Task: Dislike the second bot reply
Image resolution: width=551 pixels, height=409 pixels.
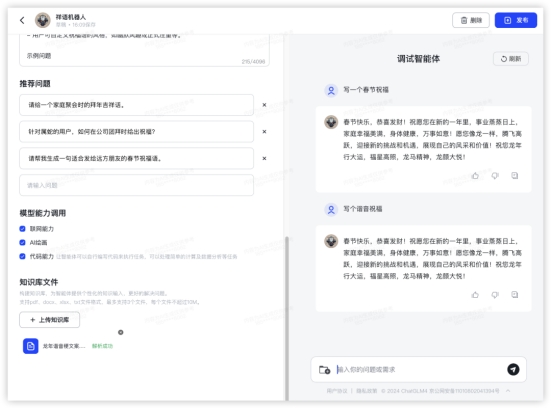Action: [x=495, y=294]
